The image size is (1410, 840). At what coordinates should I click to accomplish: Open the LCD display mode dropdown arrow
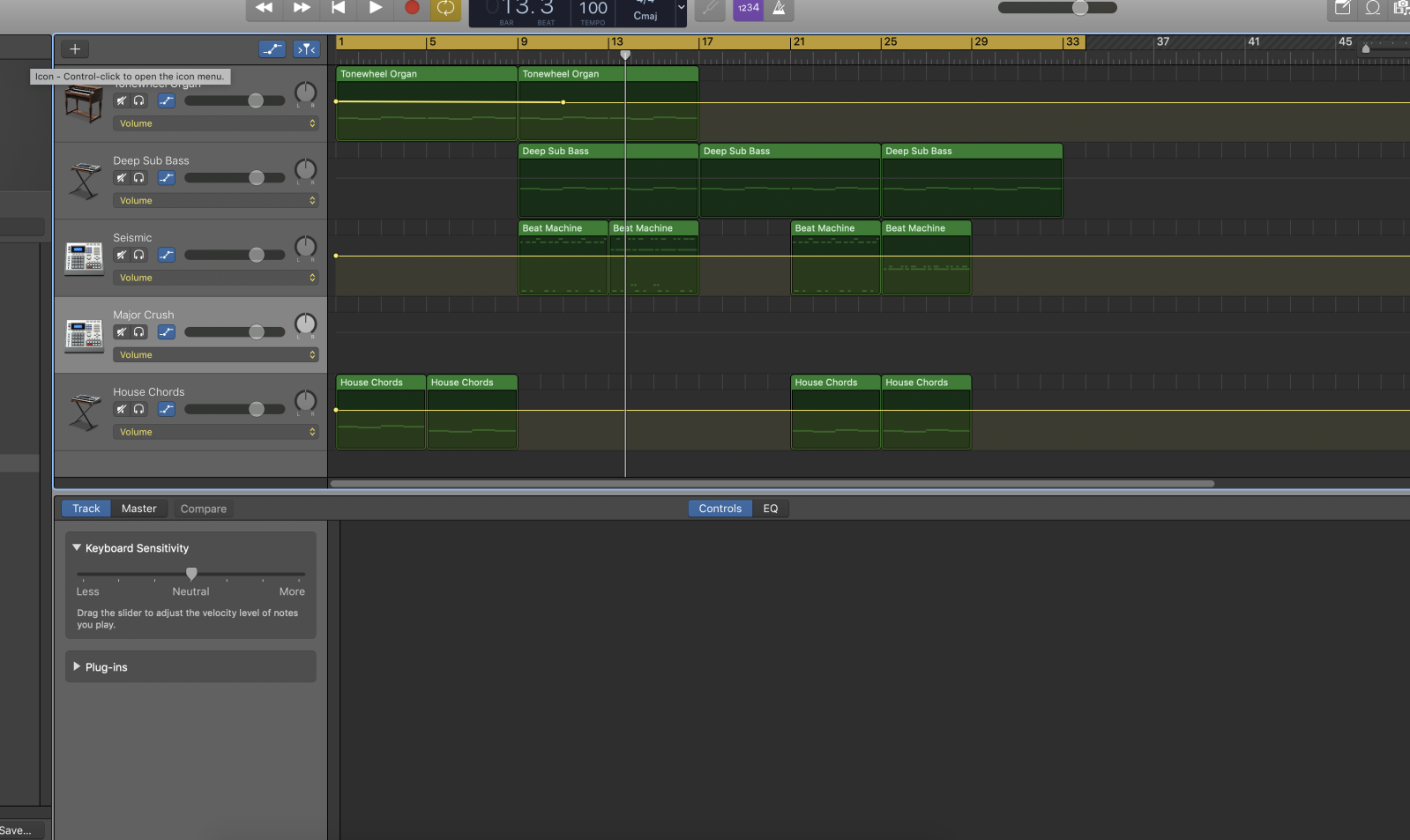click(x=681, y=8)
